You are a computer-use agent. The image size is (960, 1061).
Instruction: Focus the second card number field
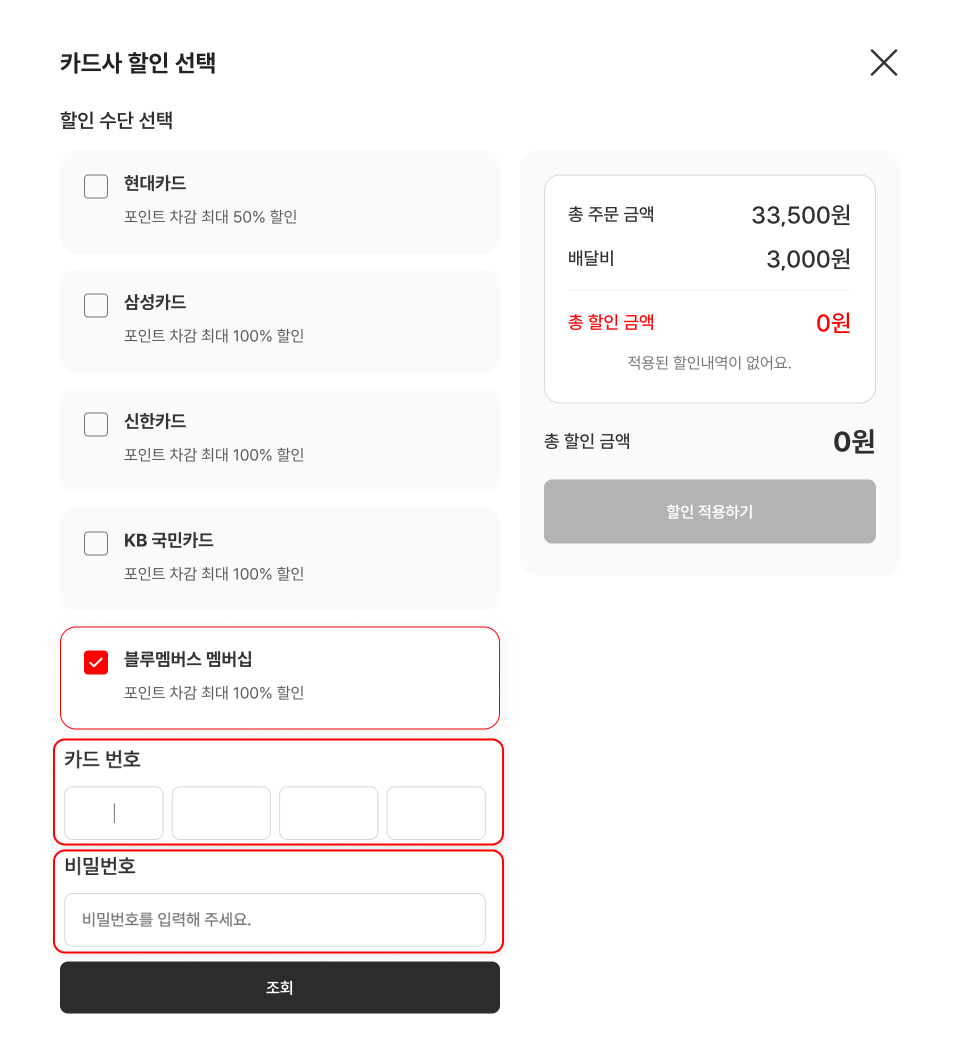[x=221, y=813]
